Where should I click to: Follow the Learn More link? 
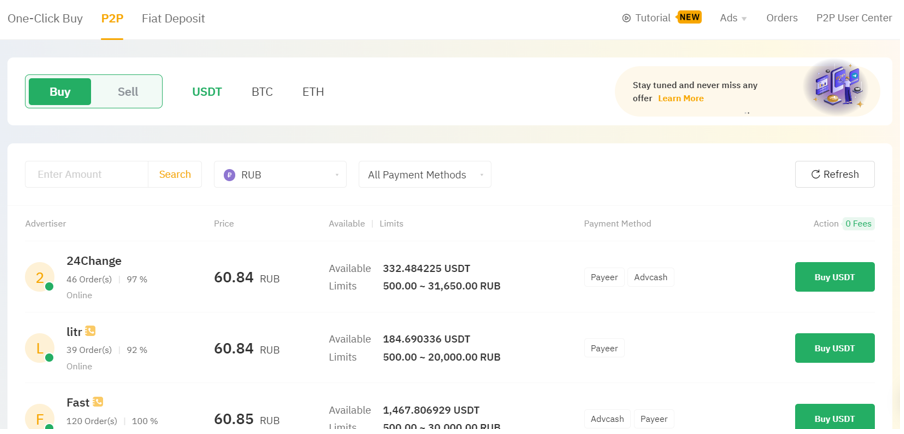click(681, 99)
